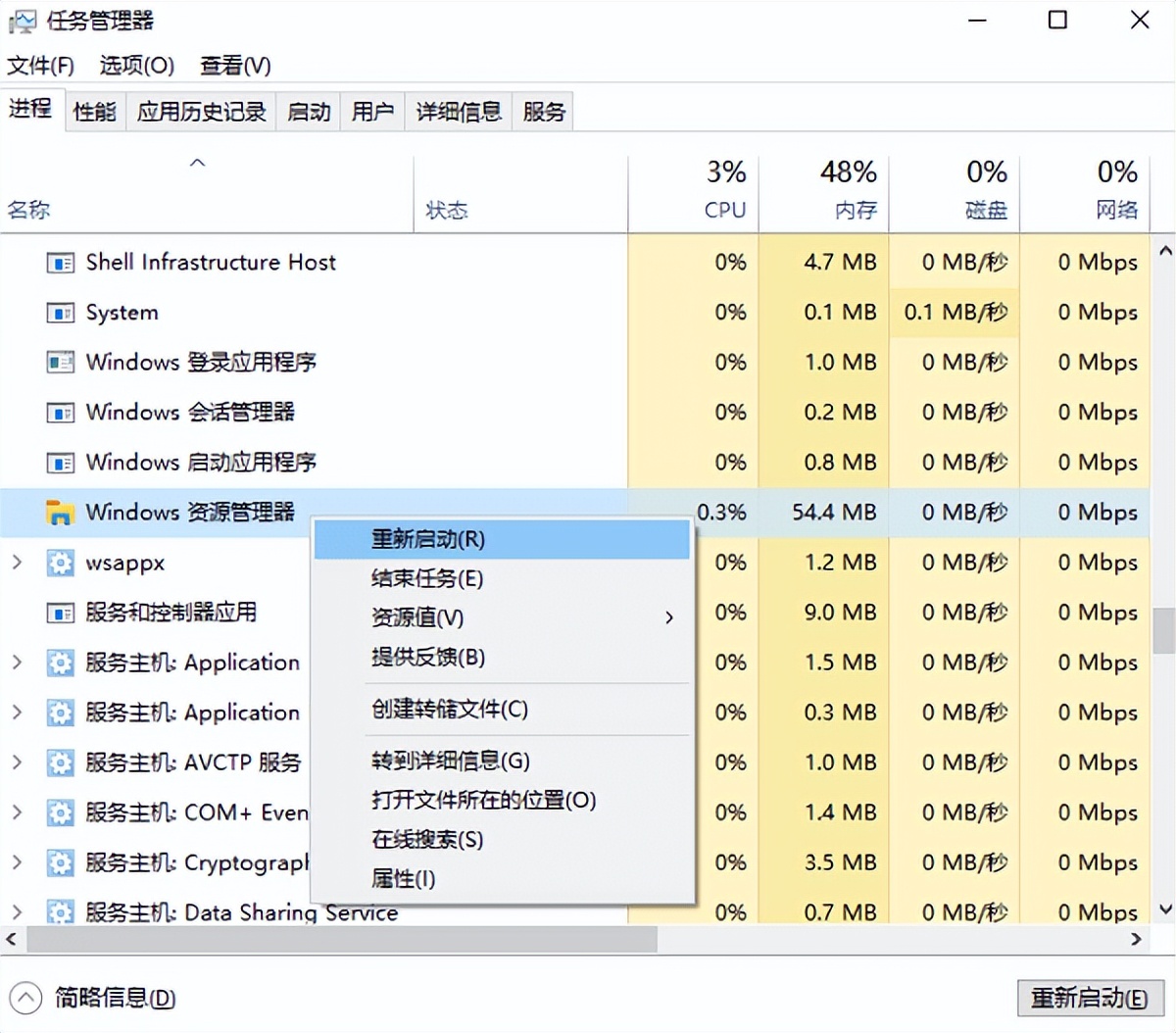Click the 0.1 MB/秒 disk value

tap(955, 313)
